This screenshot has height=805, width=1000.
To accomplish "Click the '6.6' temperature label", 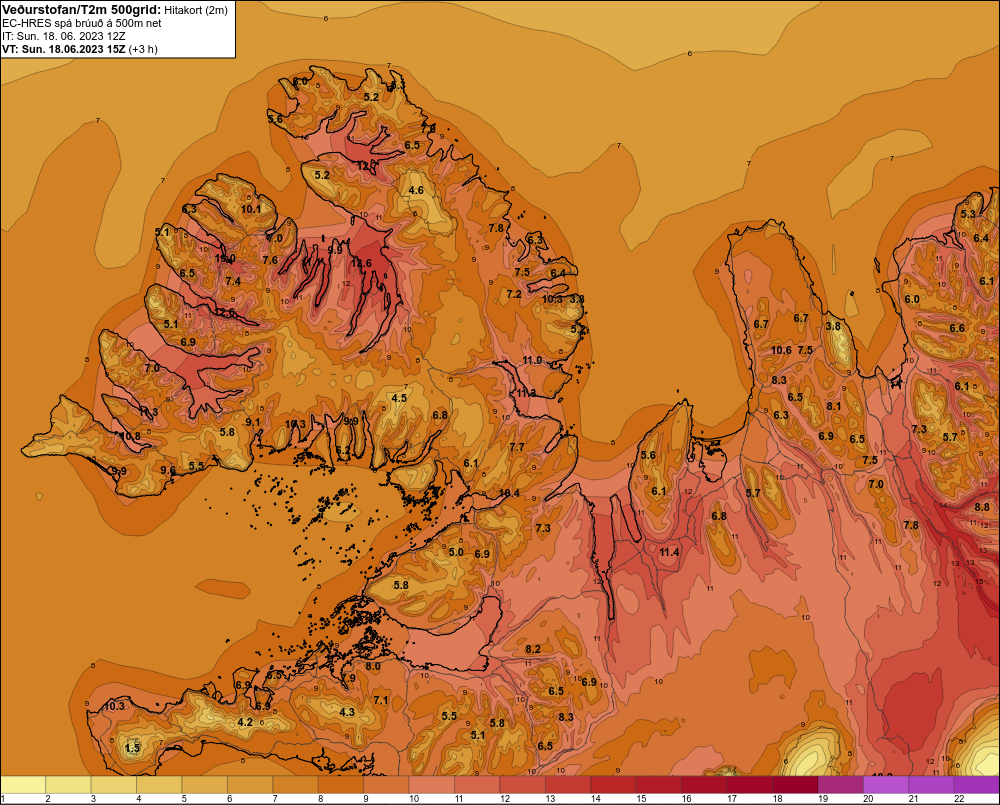I will click(x=957, y=329).
